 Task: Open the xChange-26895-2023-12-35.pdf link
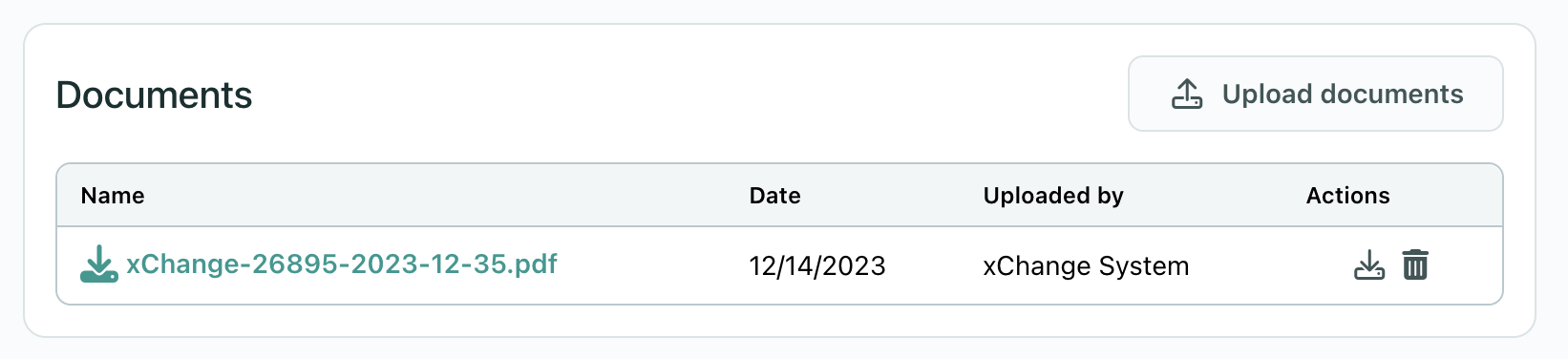click(341, 264)
